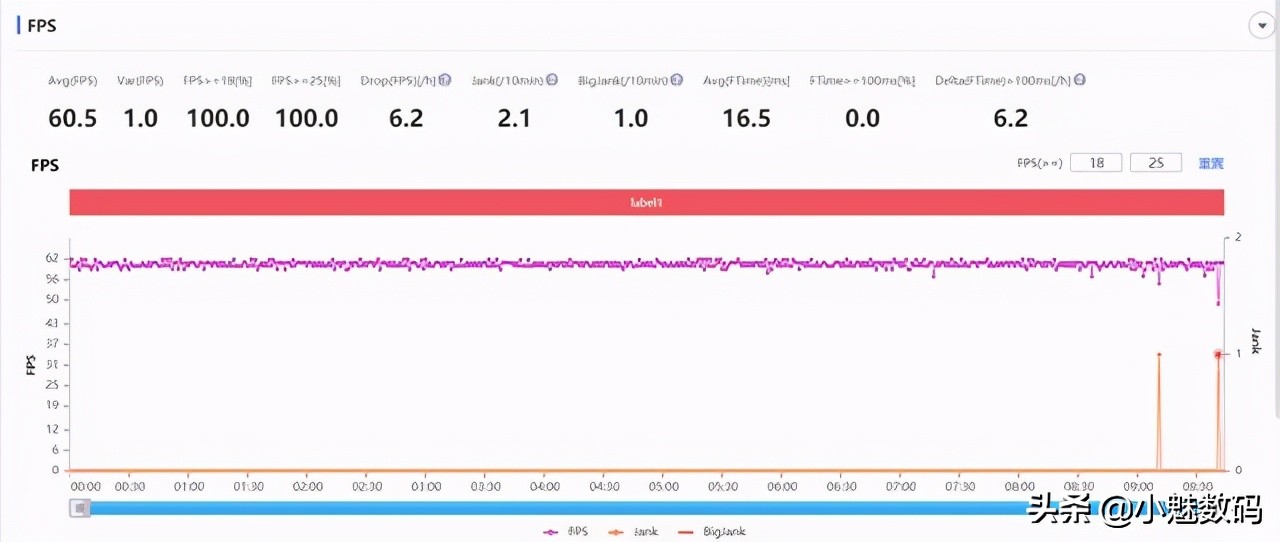Open help icon next to Delta(FTime)
Viewport: 1280px width, 542px height.
[1080, 80]
